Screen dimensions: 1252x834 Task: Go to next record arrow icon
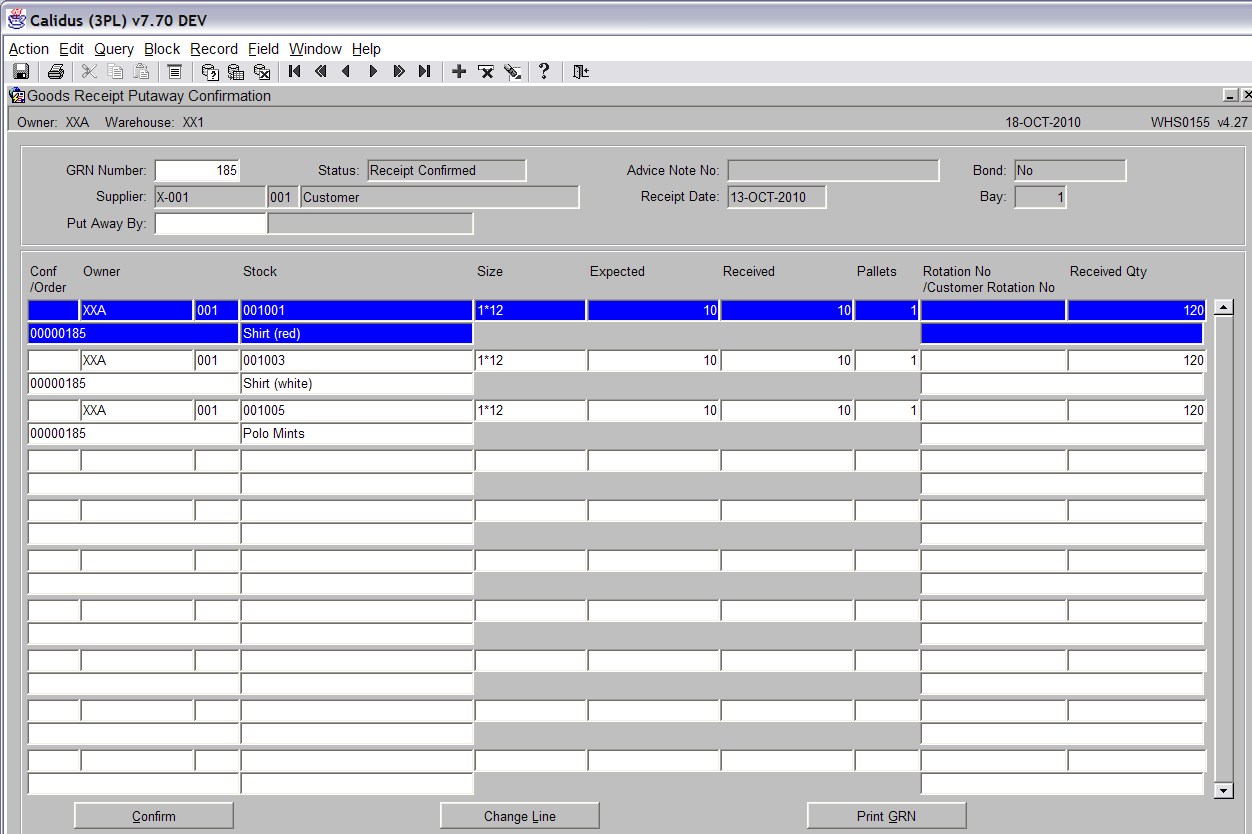pos(373,71)
